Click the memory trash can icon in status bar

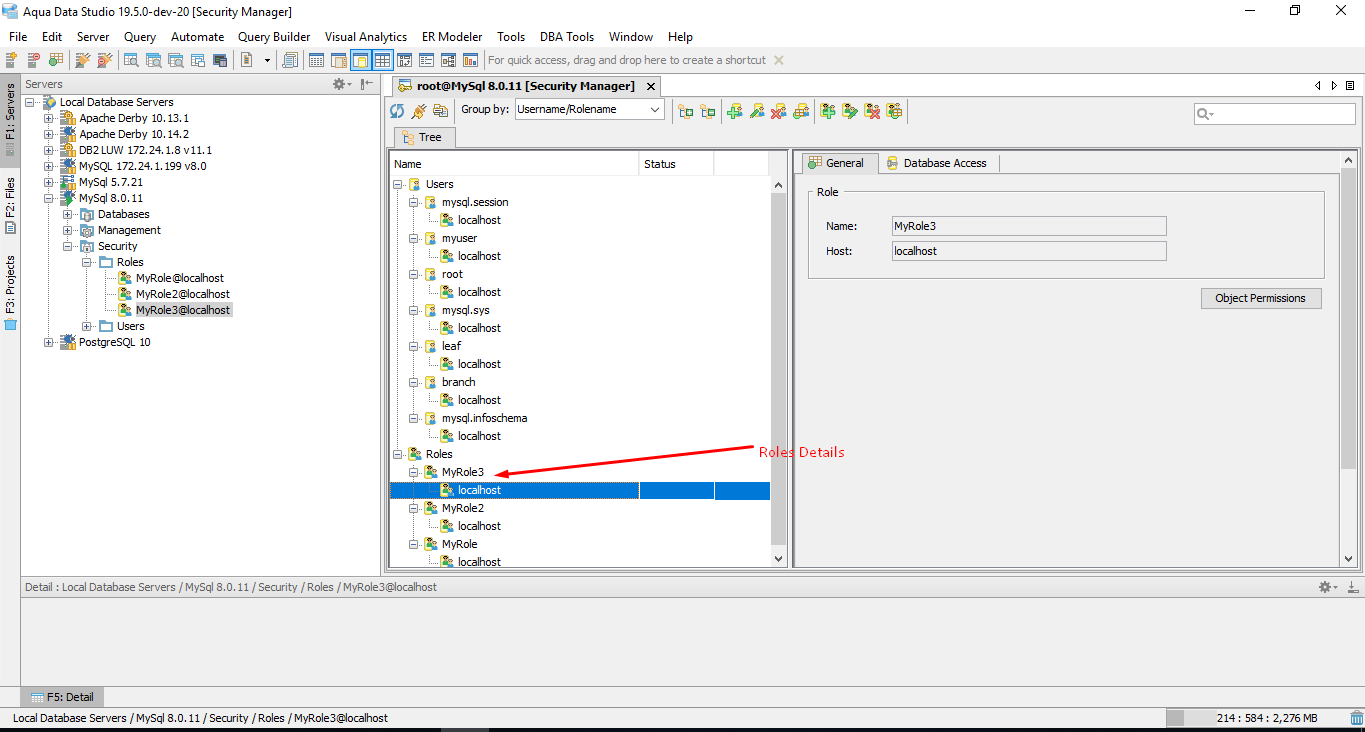click(1356, 718)
